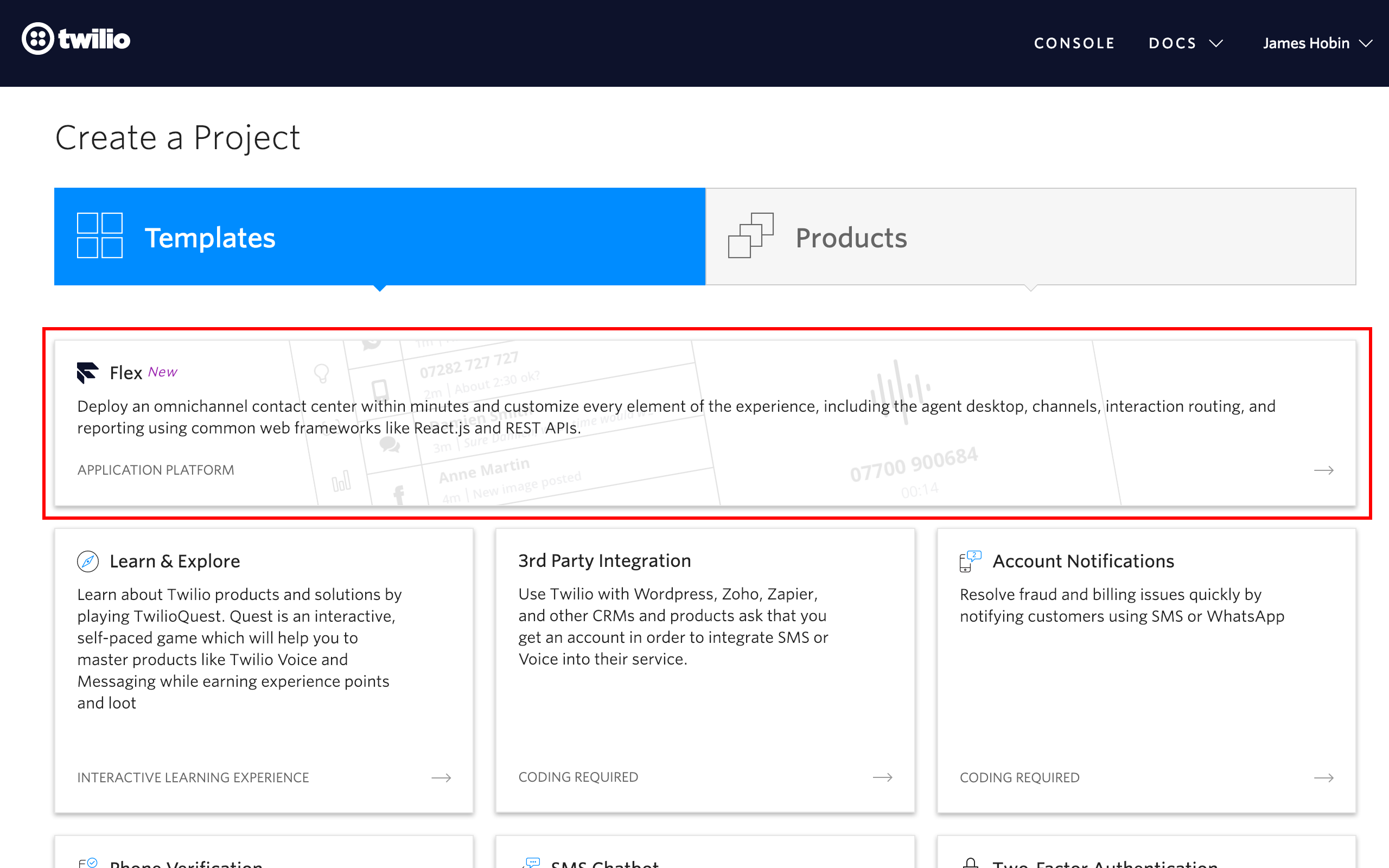Image resolution: width=1389 pixels, height=868 pixels.
Task: Select the Account Notifications template title
Action: (1083, 561)
